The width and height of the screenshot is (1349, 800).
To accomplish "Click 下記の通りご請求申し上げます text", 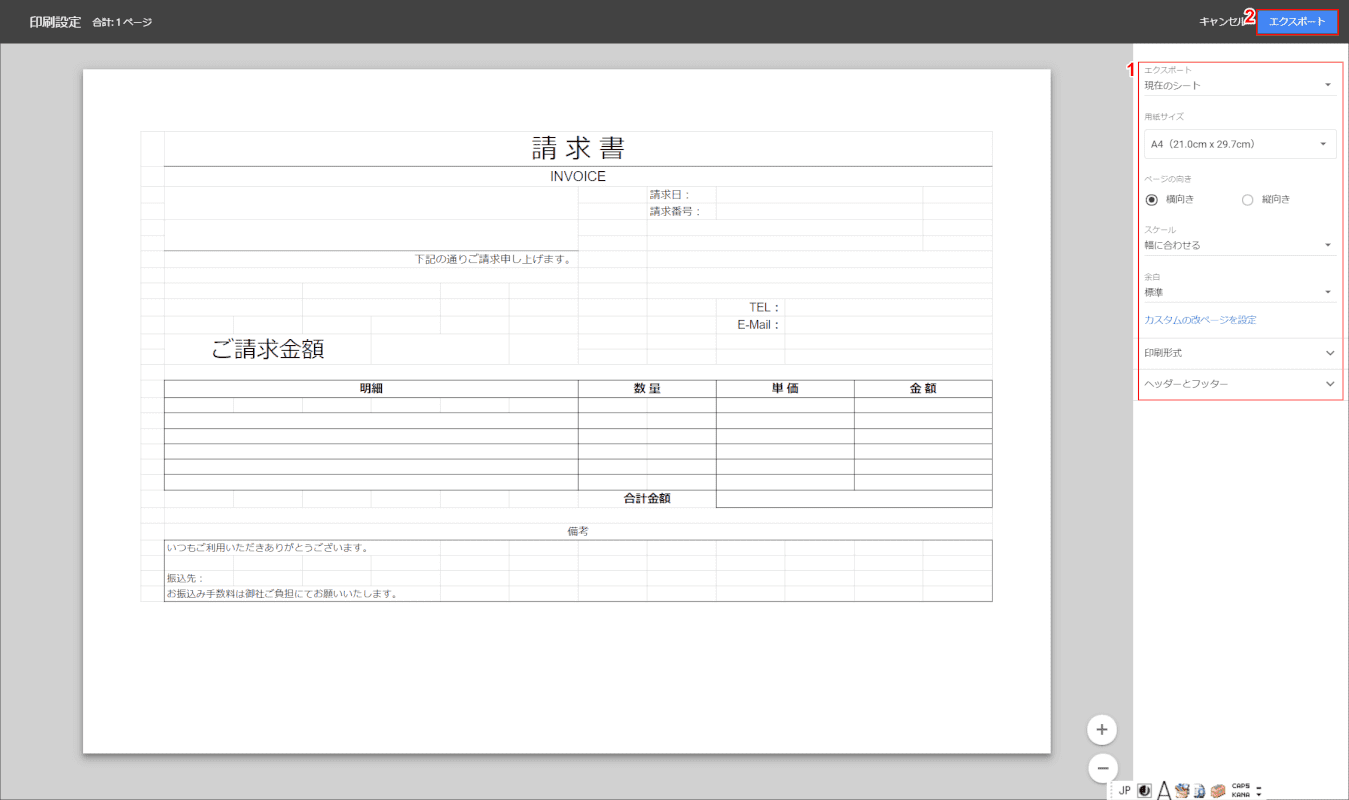I will (x=493, y=259).
